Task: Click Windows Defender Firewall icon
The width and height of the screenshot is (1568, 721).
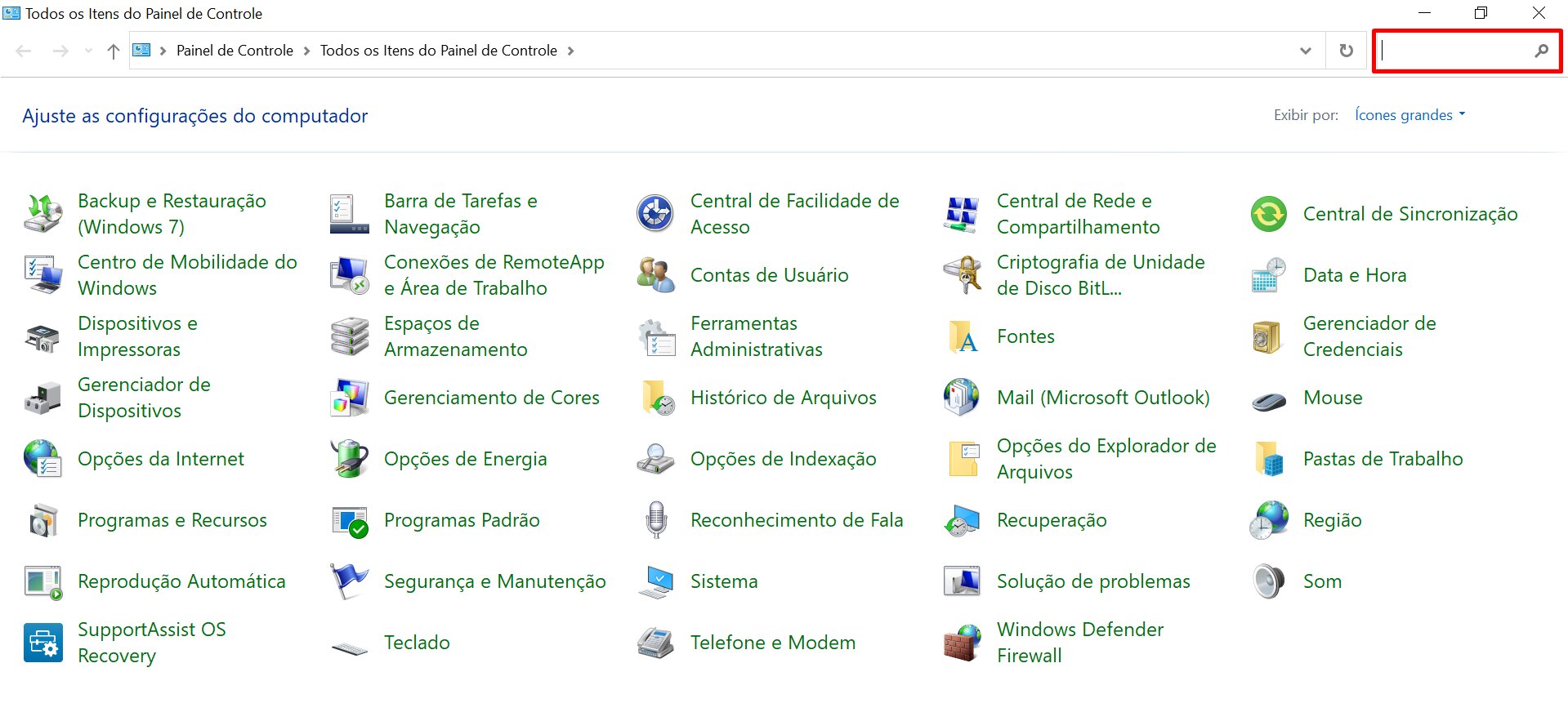Action: click(962, 643)
